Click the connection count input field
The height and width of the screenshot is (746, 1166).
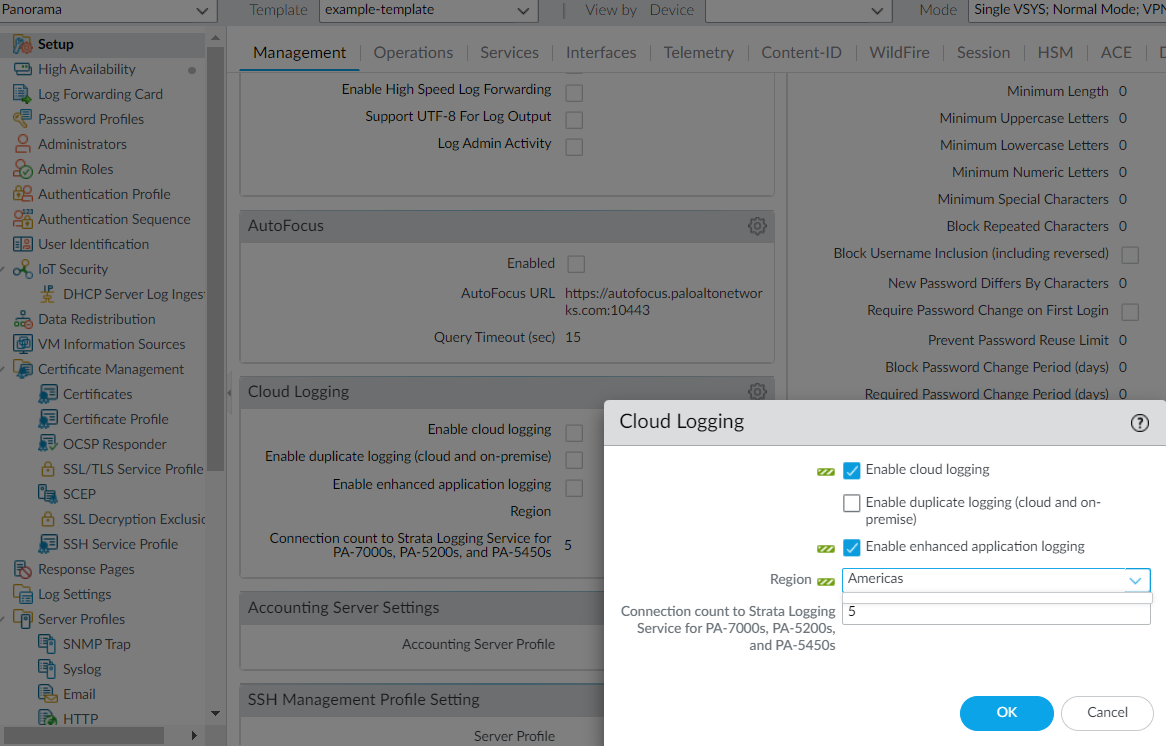click(995, 612)
